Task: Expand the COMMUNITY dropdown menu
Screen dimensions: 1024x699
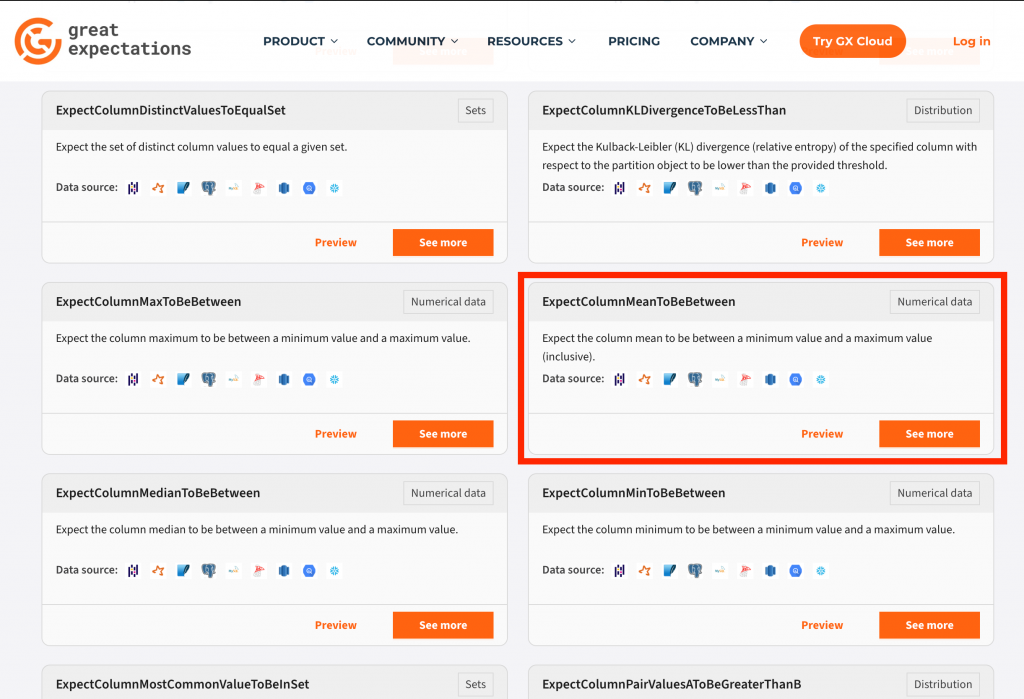Action: coord(413,41)
